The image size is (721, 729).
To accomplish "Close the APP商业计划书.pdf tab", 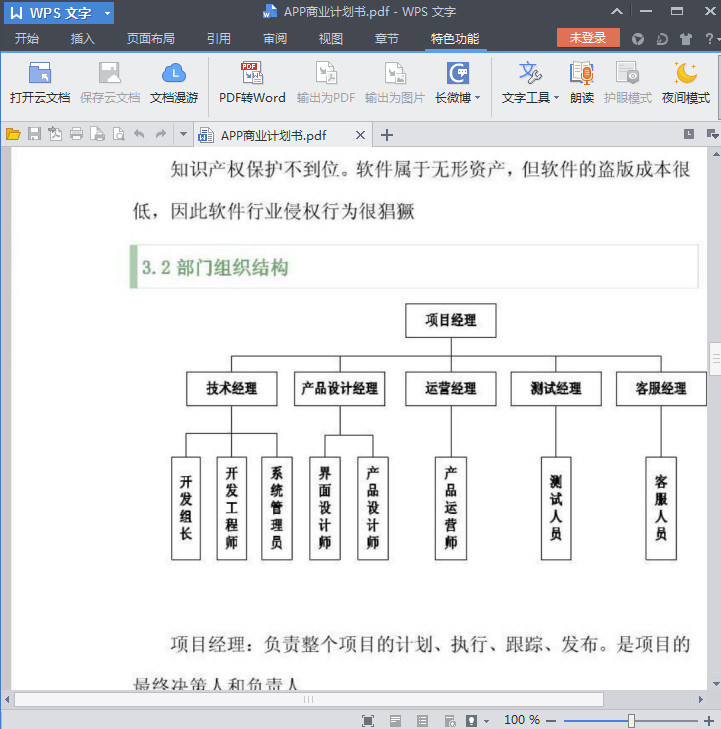I will click(x=360, y=135).
